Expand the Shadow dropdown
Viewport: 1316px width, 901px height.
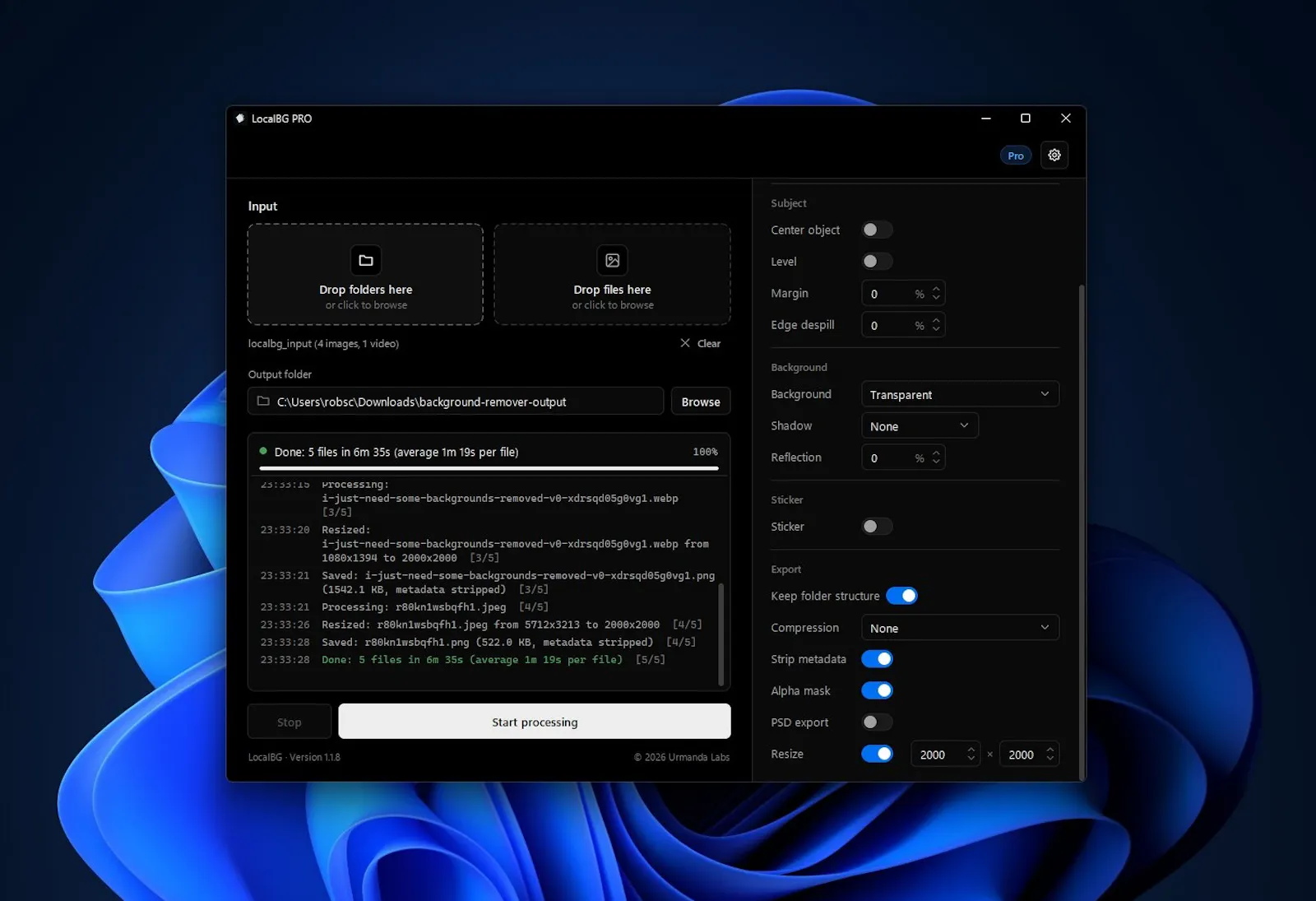coord(920,425)
